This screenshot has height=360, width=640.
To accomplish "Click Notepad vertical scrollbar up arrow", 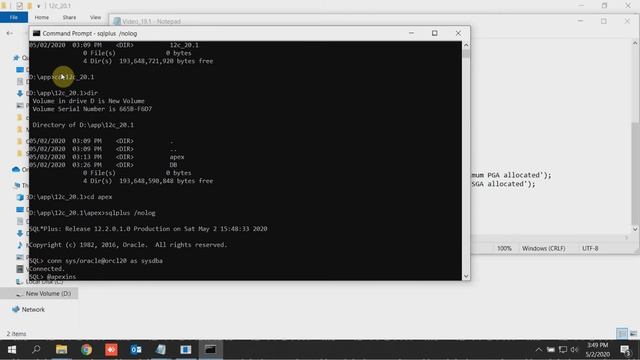I will point(635,42).
